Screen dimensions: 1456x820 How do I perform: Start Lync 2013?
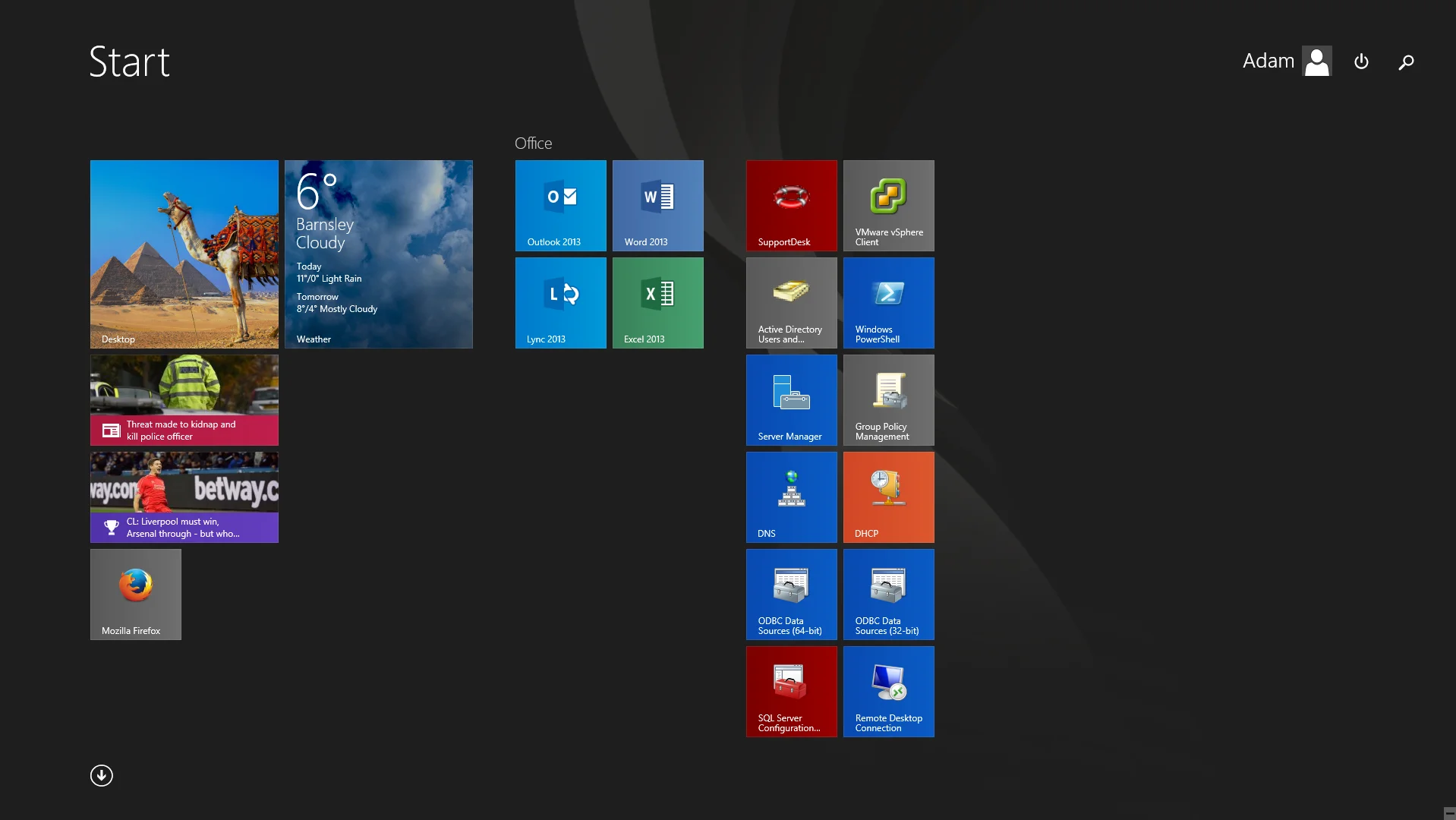click(560, 302)
